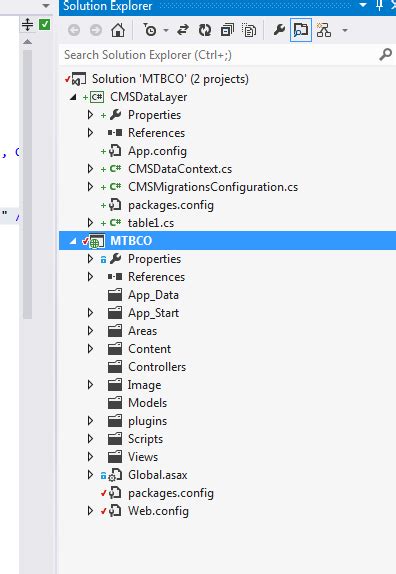Select Web.config file

[158, 511]
